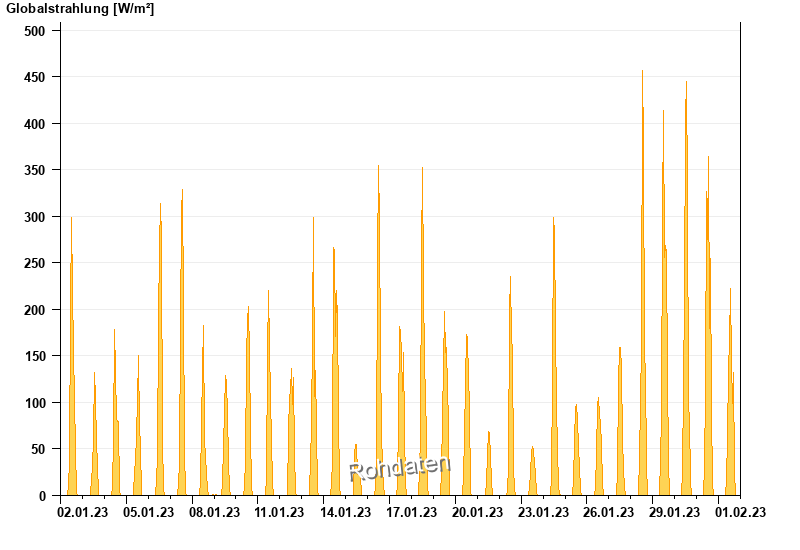Viewport: 800px width, 550px height.
Task: Click the 250 y-axis label
Action: tap(35, 263)
